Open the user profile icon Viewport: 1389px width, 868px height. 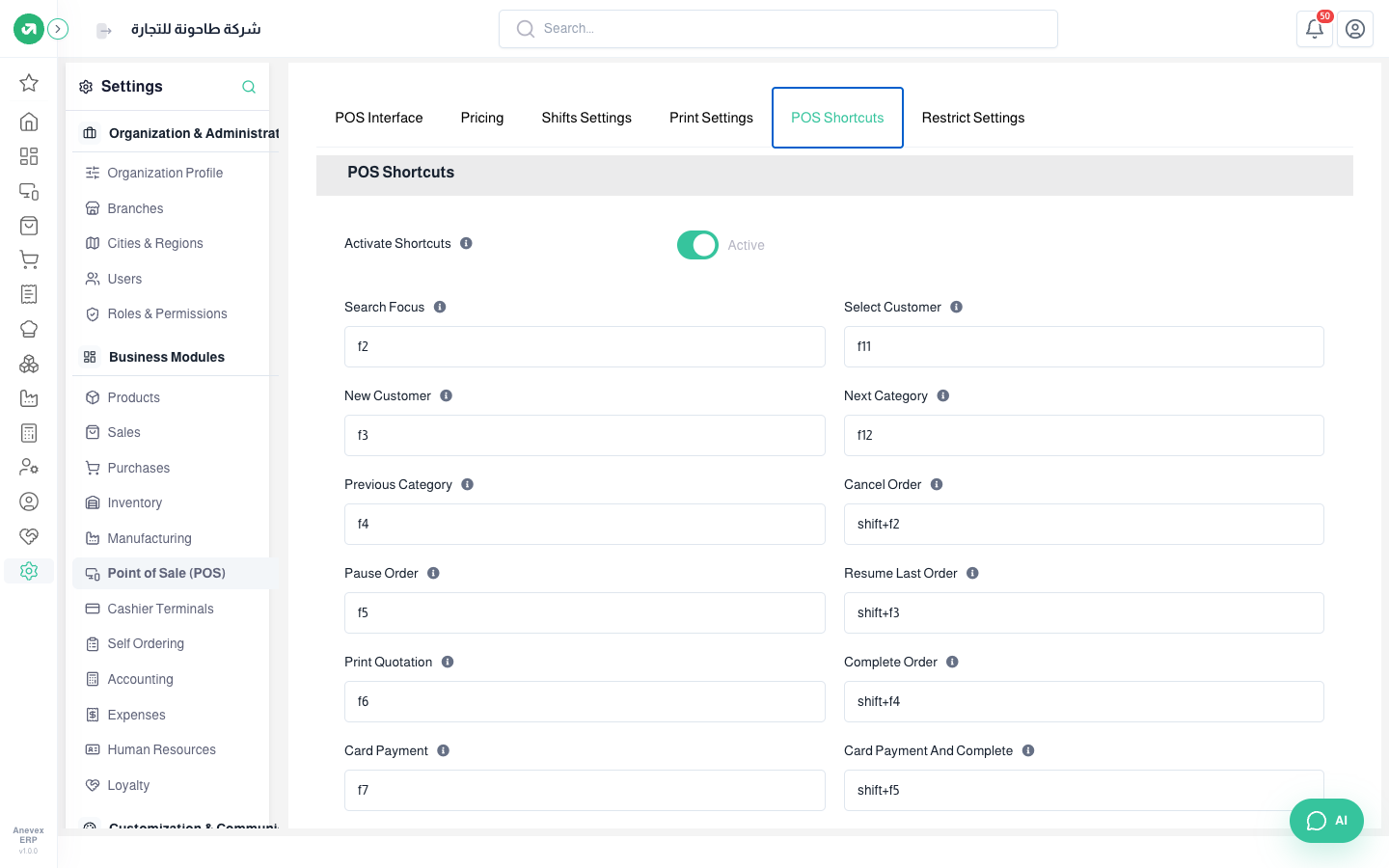(1355, 29)
